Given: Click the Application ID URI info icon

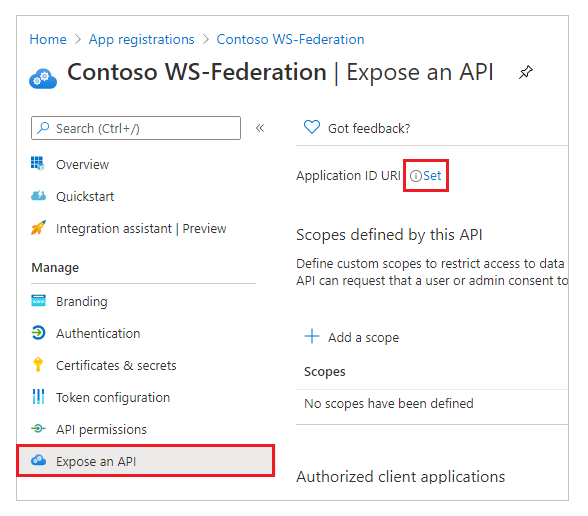Looking at the screenshot, I should (416, 176).
